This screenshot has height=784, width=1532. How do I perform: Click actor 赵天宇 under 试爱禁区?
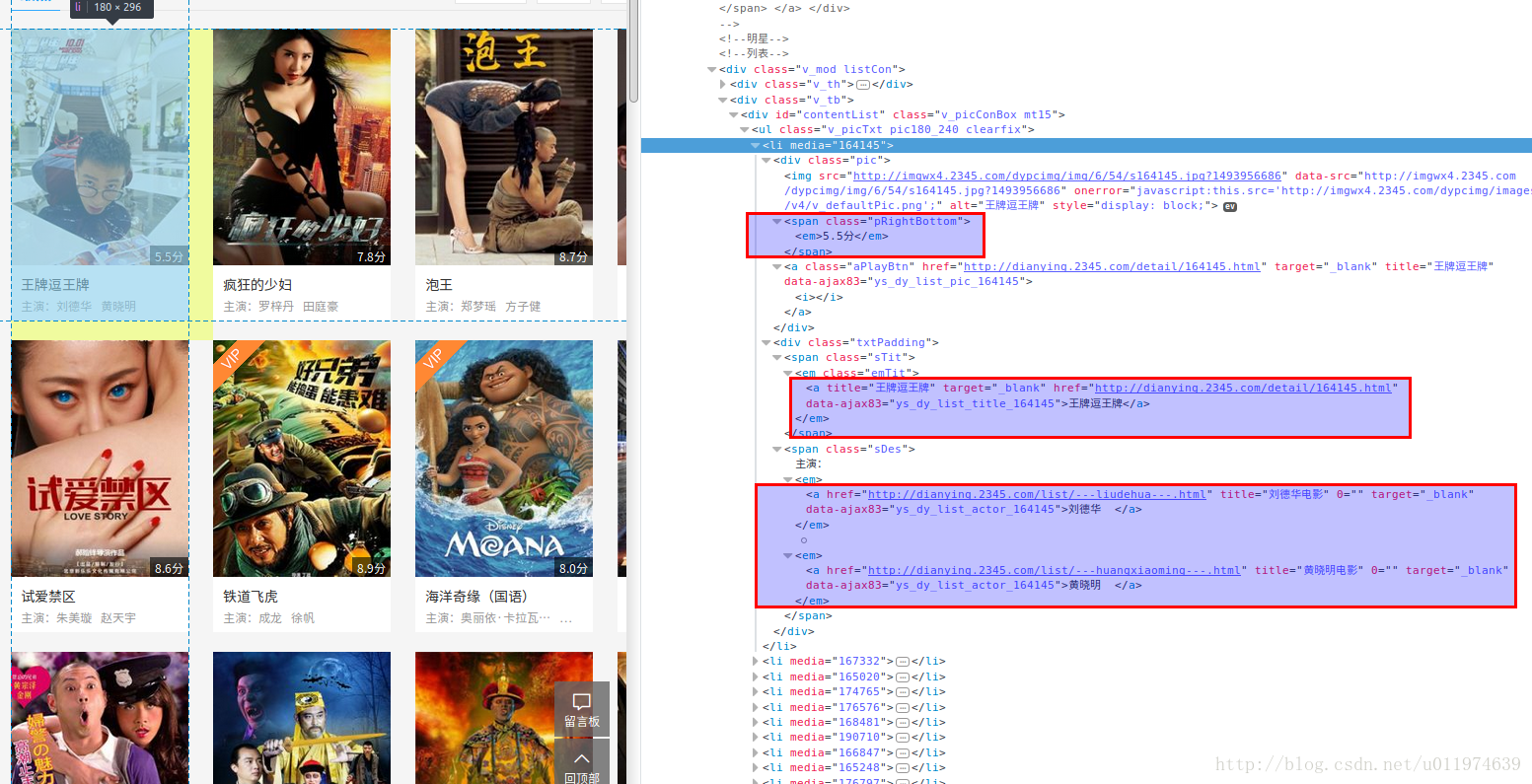tap(118, 618)
